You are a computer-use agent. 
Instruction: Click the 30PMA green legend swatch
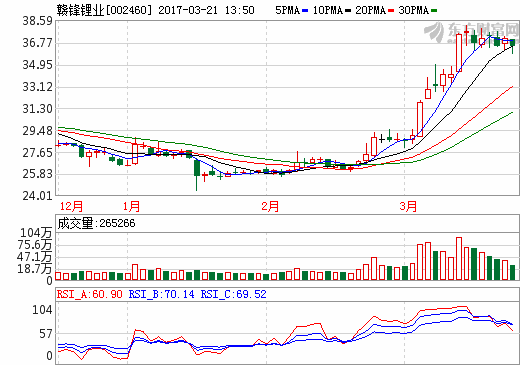click(x=434, y=11)
